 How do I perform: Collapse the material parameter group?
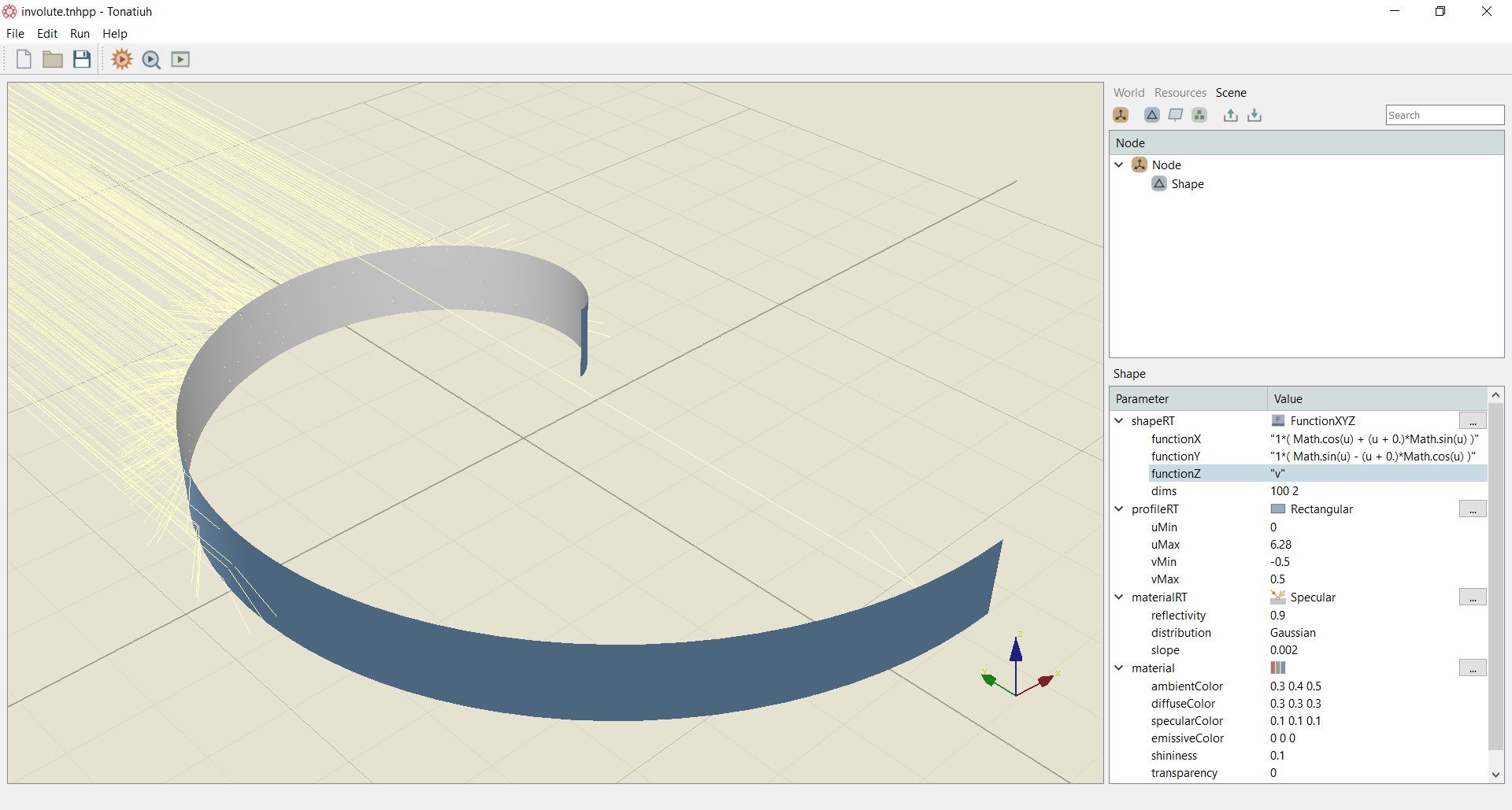(1119, 668)
